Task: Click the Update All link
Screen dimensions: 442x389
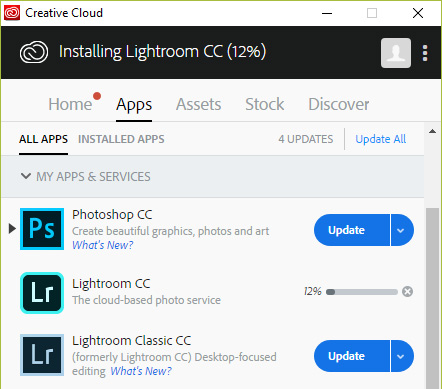Action: (381, 139)
